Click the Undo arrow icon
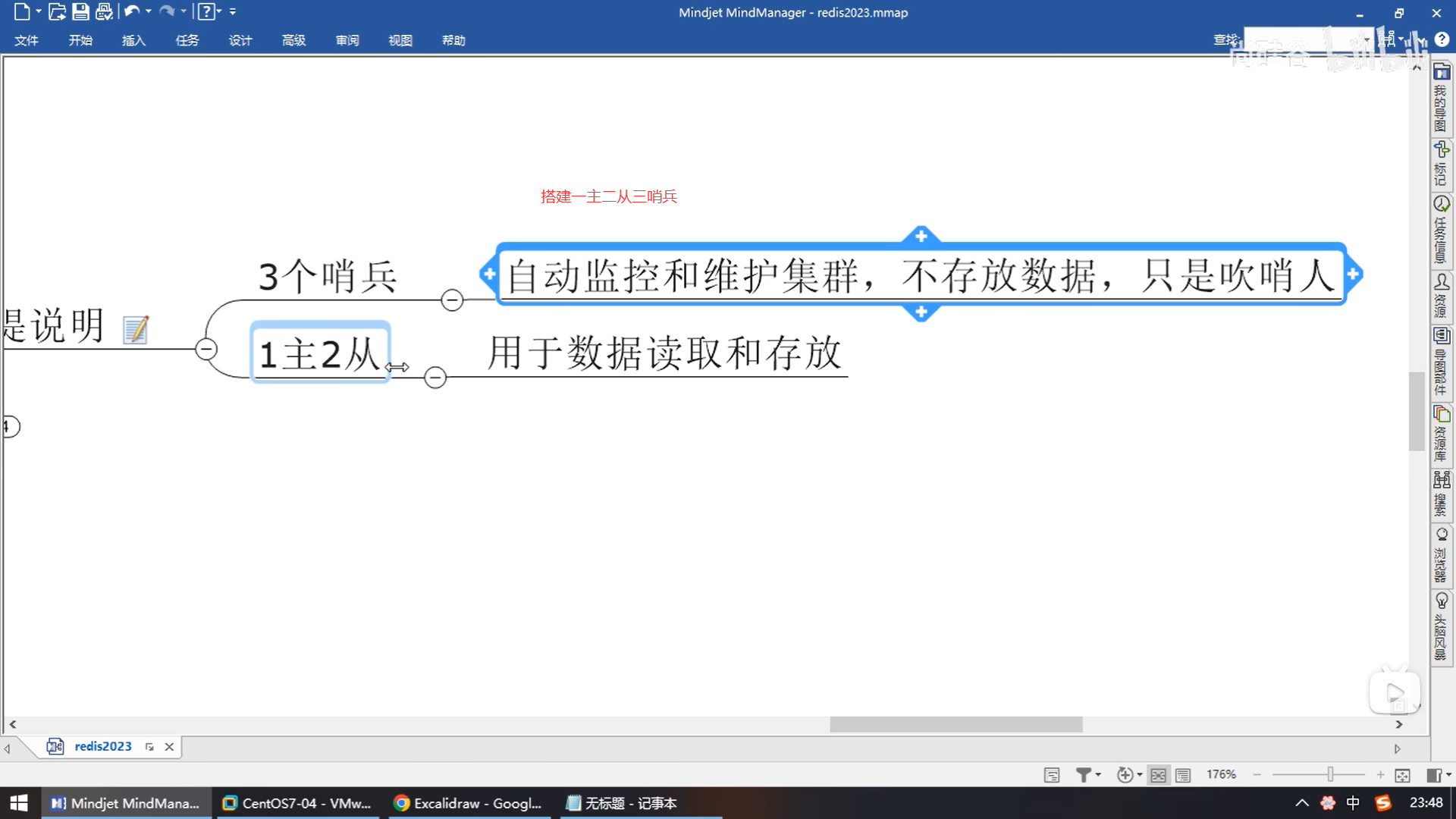Image resolution: width=1456 pixels, height=819 pixels. (x=131, y=11)
